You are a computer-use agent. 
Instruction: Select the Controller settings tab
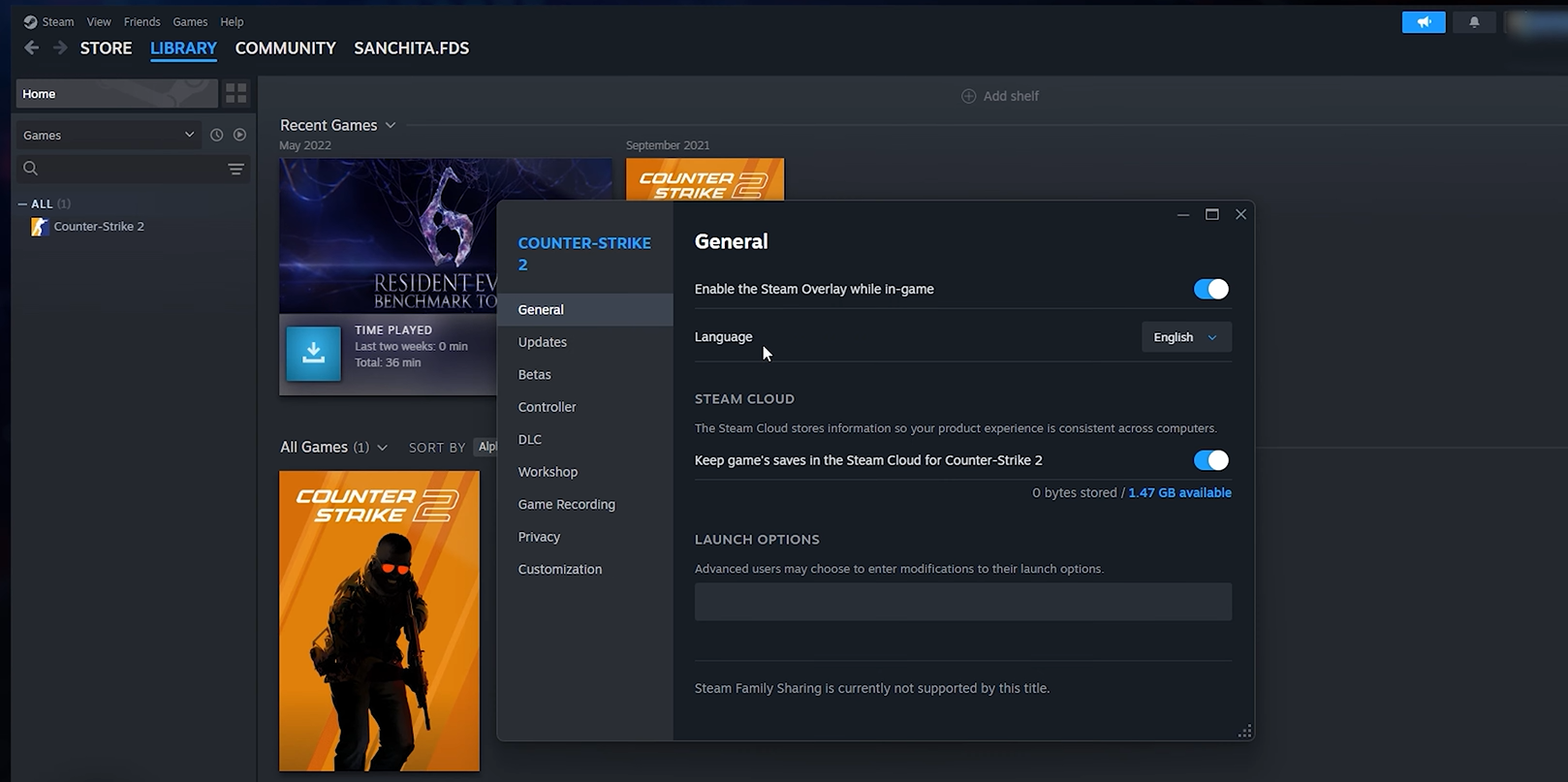pos(547,407)
